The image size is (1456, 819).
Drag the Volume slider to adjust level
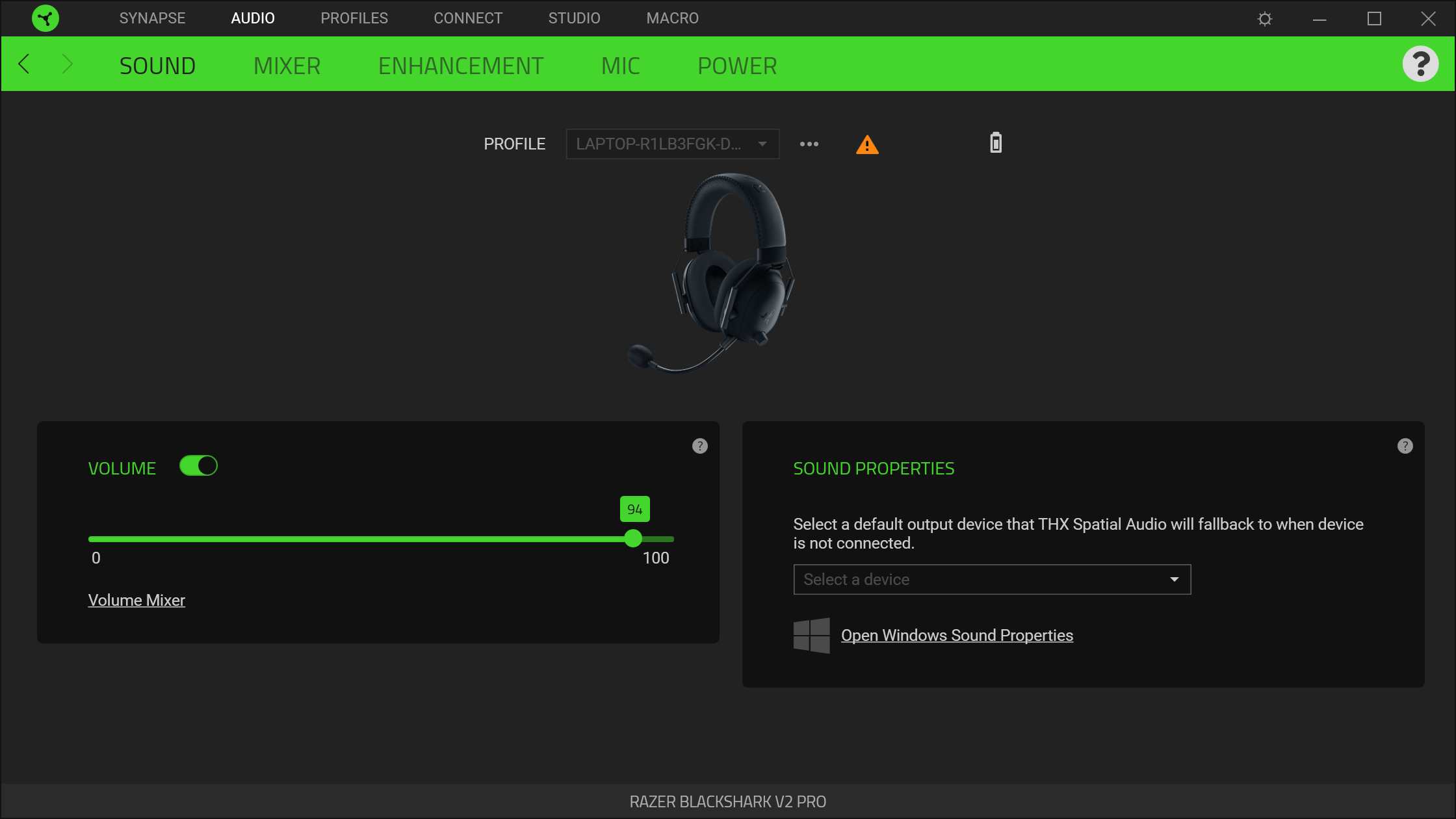tap(635, 538)
